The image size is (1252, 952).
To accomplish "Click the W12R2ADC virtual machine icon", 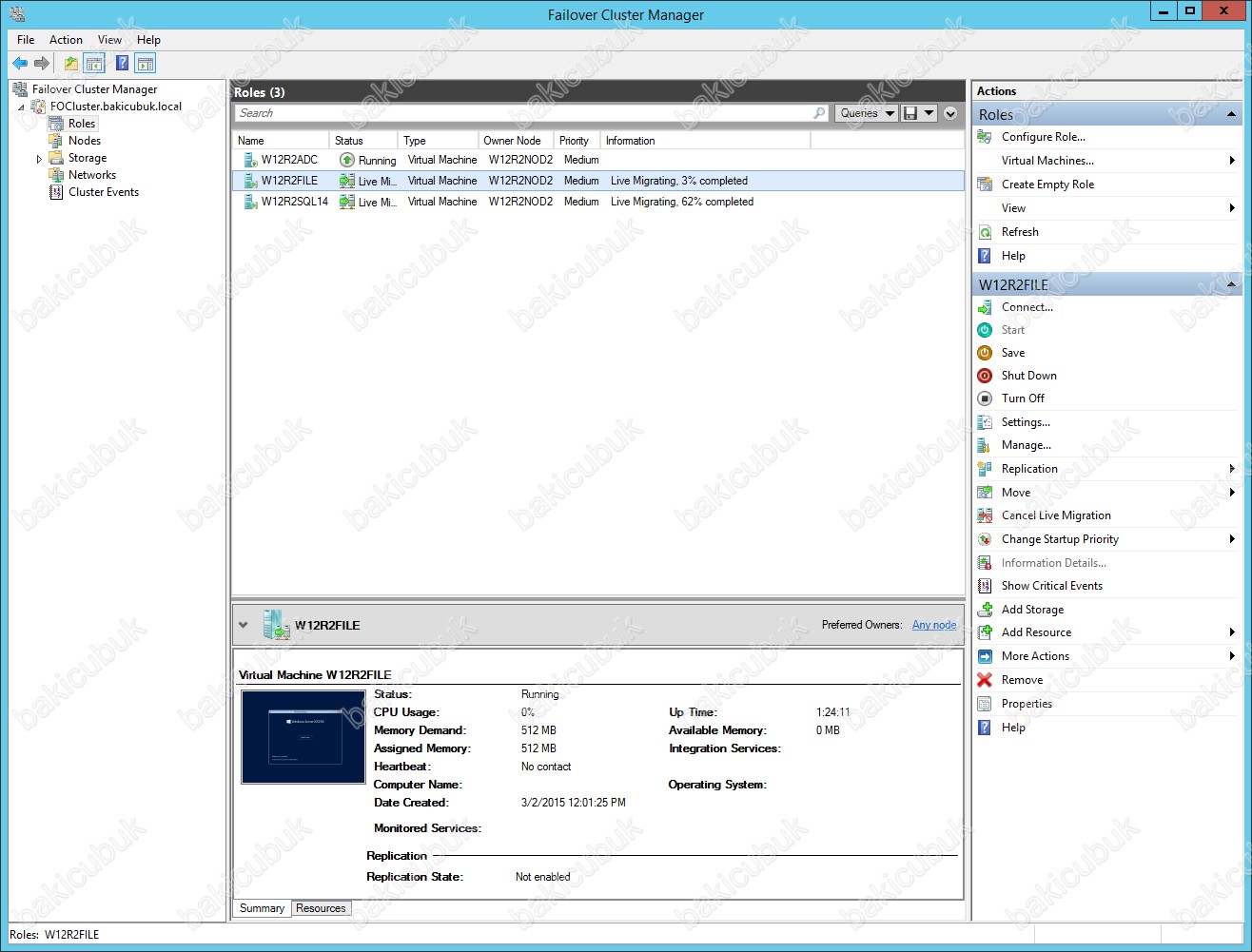I will pyautogui.click(x=250, y=160).
